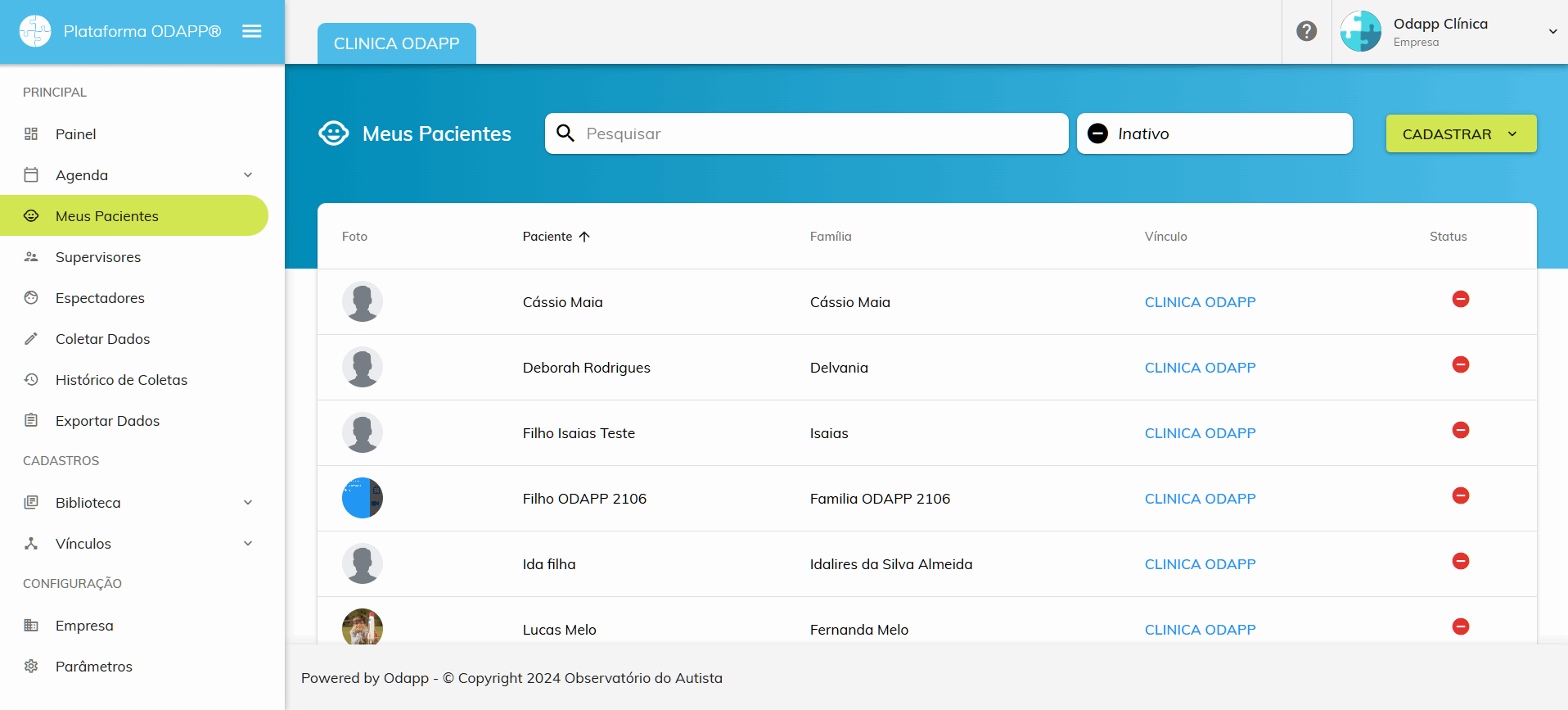Open CLINICA ODAPP link for Lucas Melo

tap(1200, 629)
